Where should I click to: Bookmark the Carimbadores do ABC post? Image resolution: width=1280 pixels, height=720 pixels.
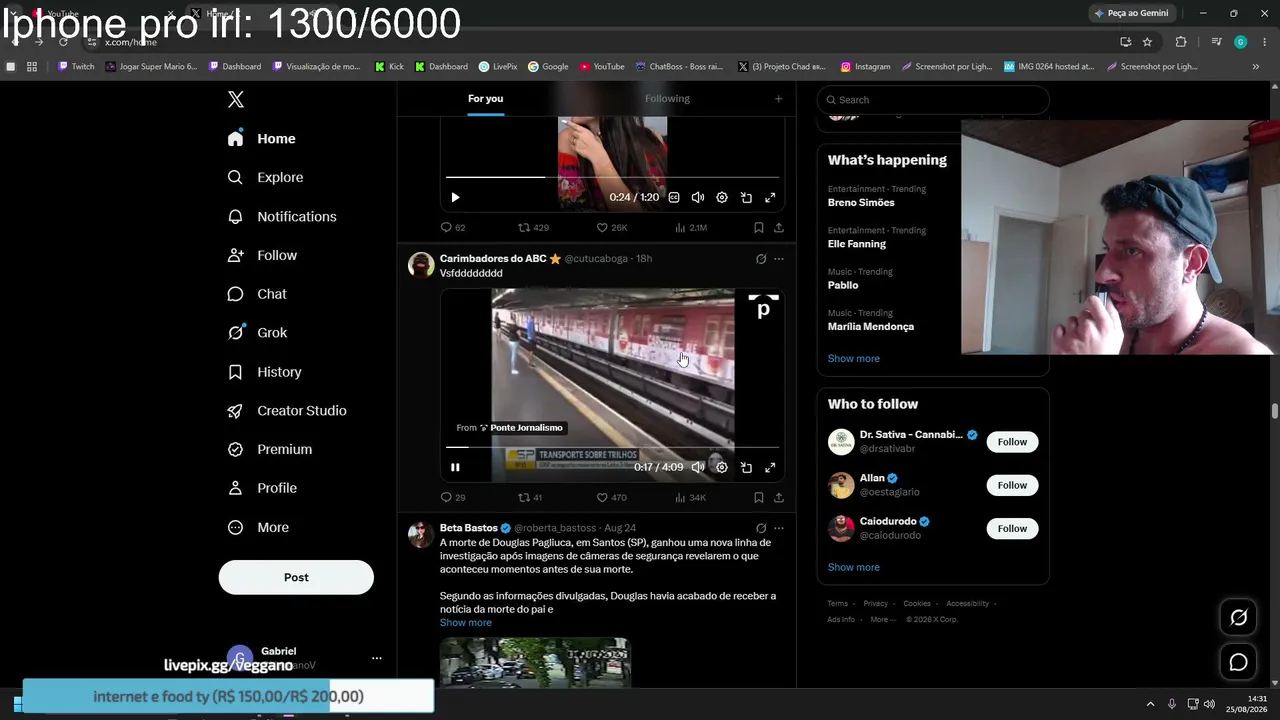pos(759,497)
